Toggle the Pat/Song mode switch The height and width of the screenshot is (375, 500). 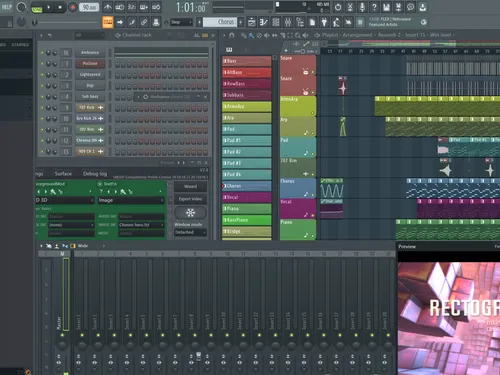tap(37, 8)
